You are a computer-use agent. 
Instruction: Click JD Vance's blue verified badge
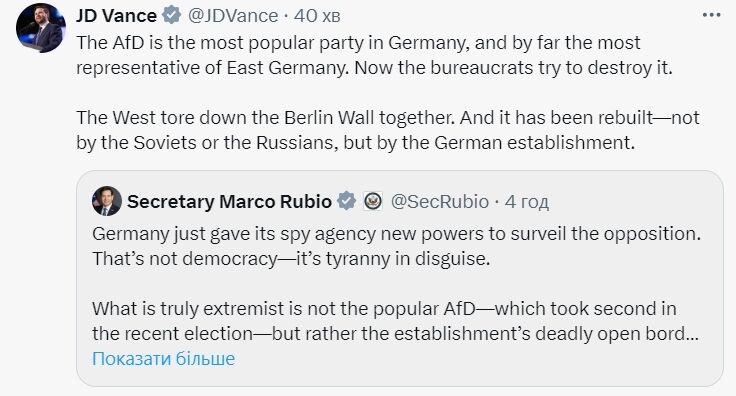point(172,15)
